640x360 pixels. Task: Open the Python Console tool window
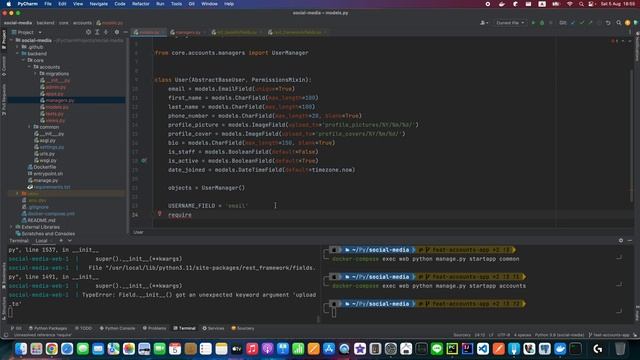pos(117,328)
